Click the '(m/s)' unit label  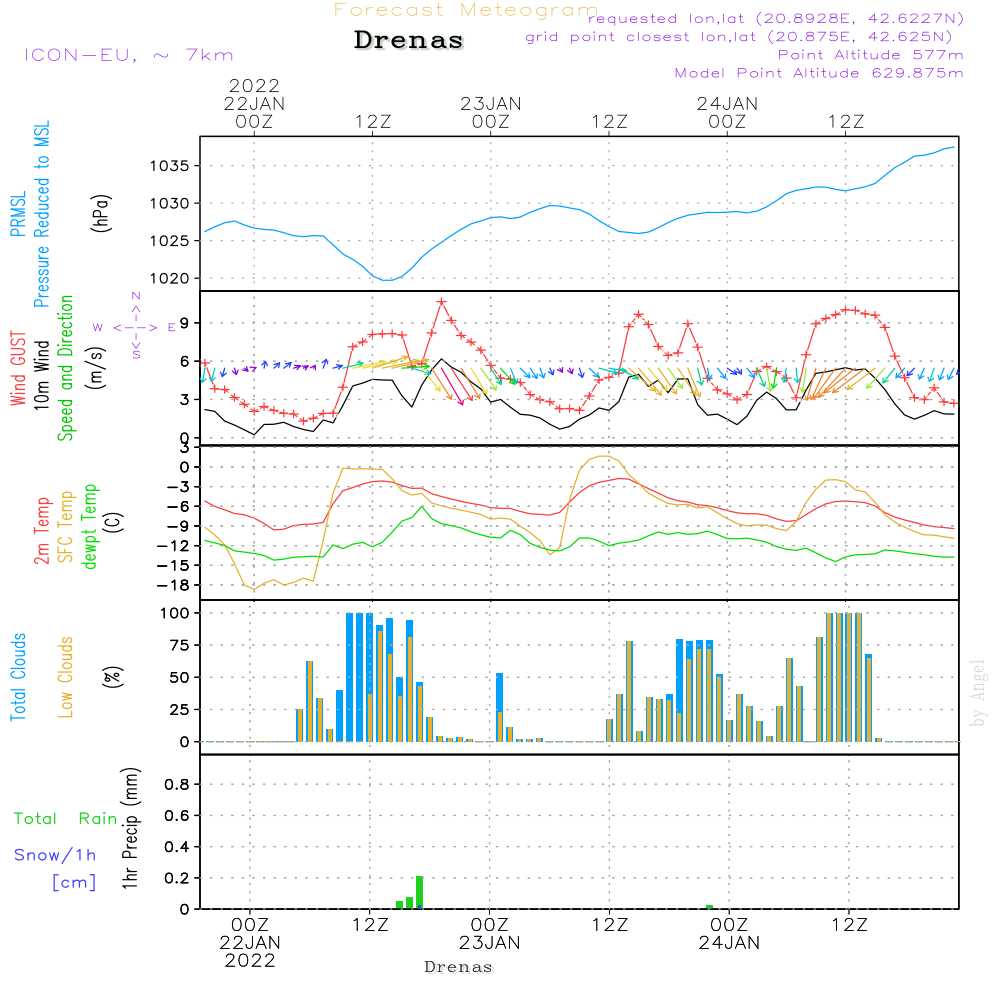(96, 368)
